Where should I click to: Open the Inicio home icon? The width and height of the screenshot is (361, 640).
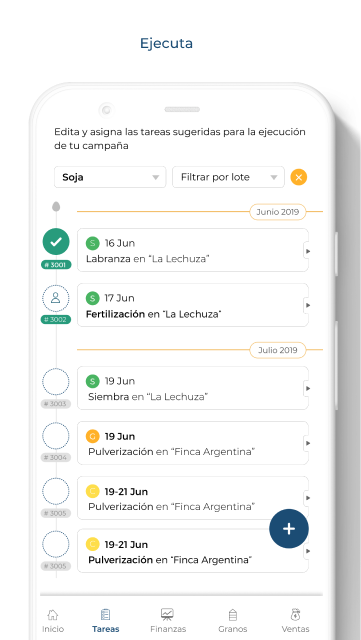coord(53,614)
